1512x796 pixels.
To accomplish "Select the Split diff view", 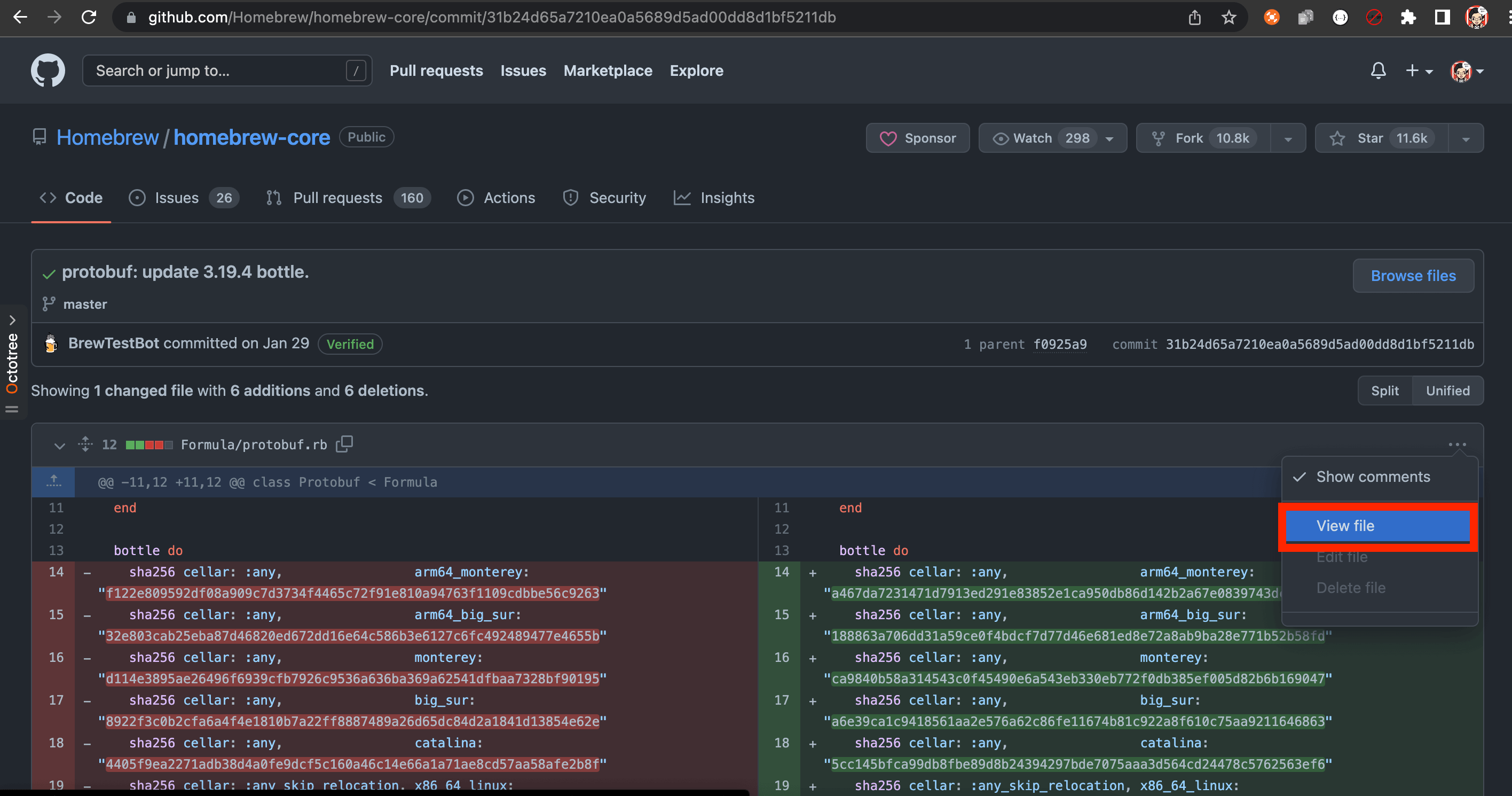I will pos(1384,391).
